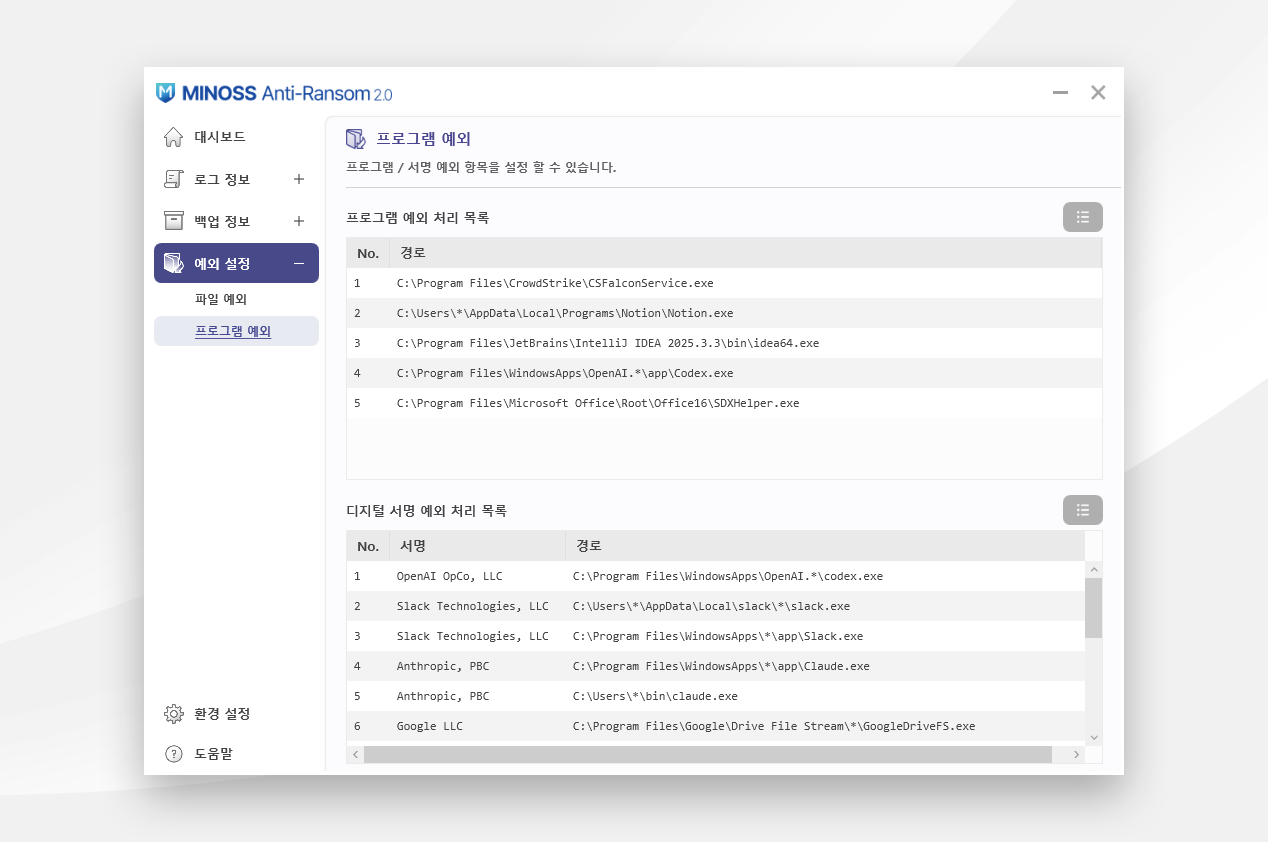Open the 백업 정보 menu item

(236, 221)
